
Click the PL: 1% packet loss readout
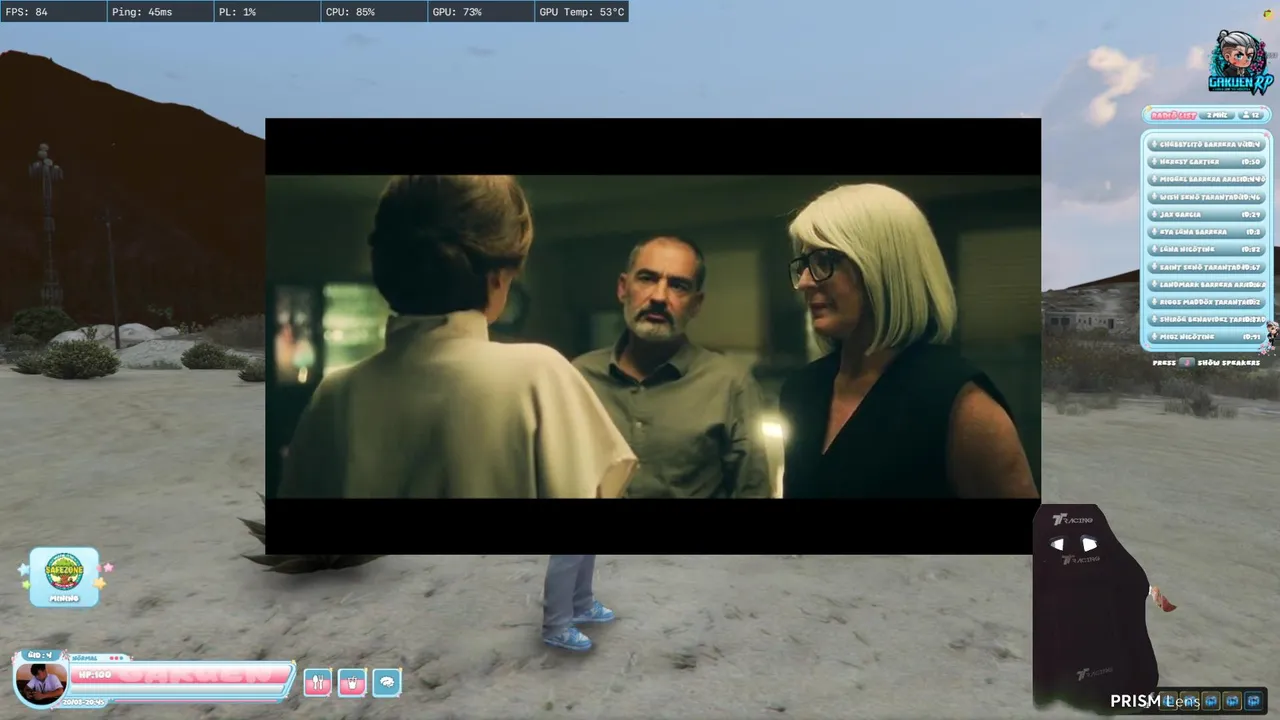267,12
